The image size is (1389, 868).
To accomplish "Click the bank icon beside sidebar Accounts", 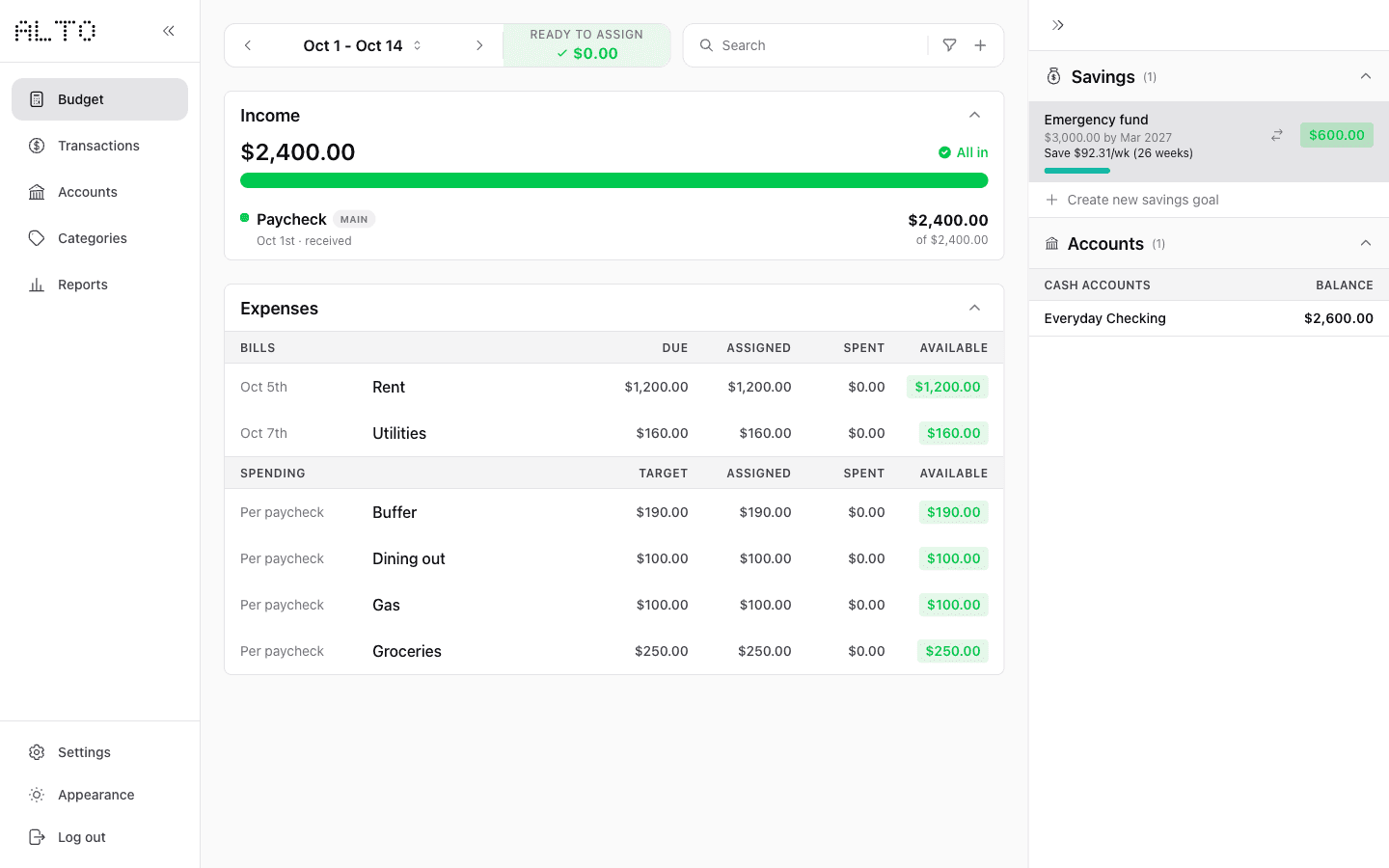I will (37, 192).
